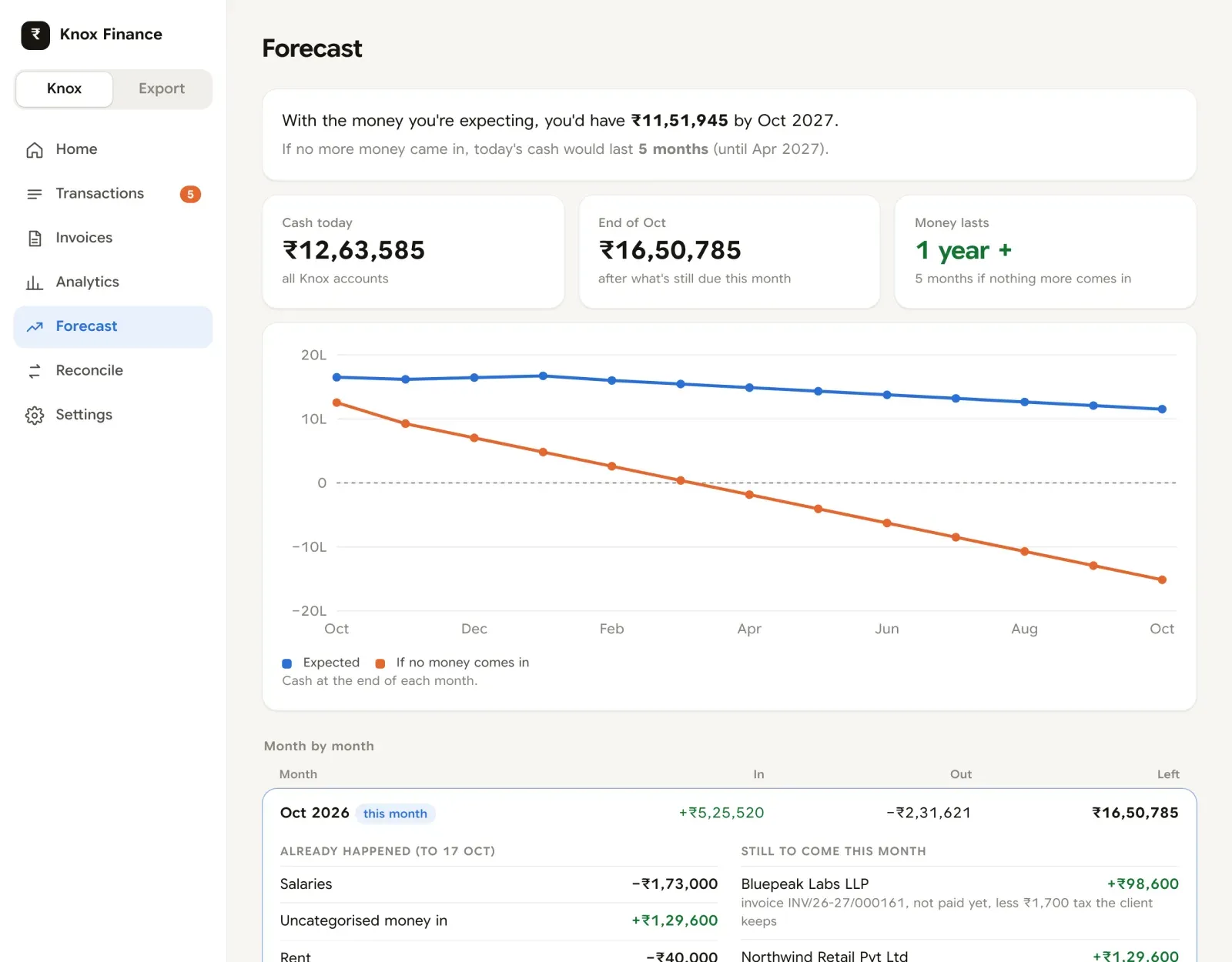Click the Bluepeak Labs LLP entry
1232x962 pixels.
coord(959,902)
